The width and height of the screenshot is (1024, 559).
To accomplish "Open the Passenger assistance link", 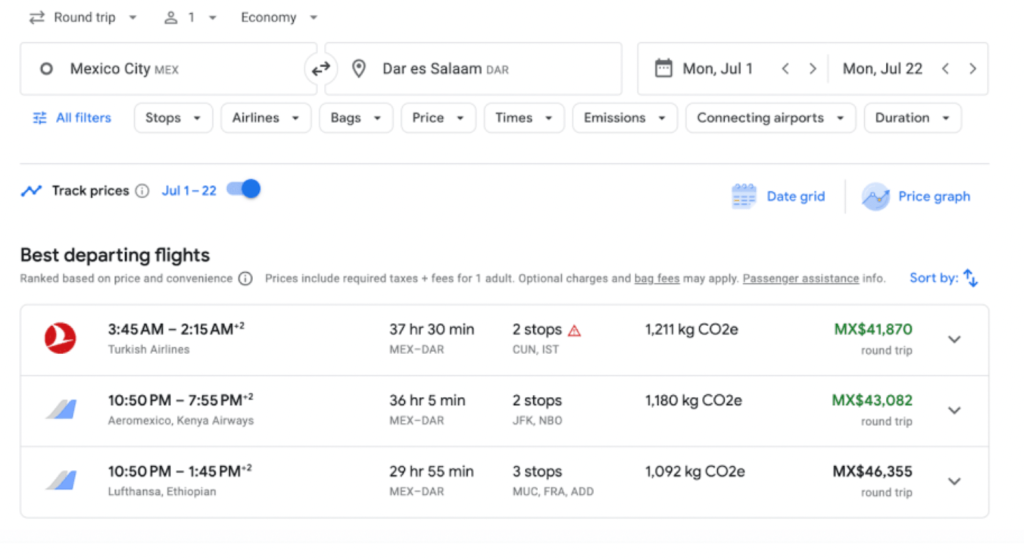I will coord(800,279).
